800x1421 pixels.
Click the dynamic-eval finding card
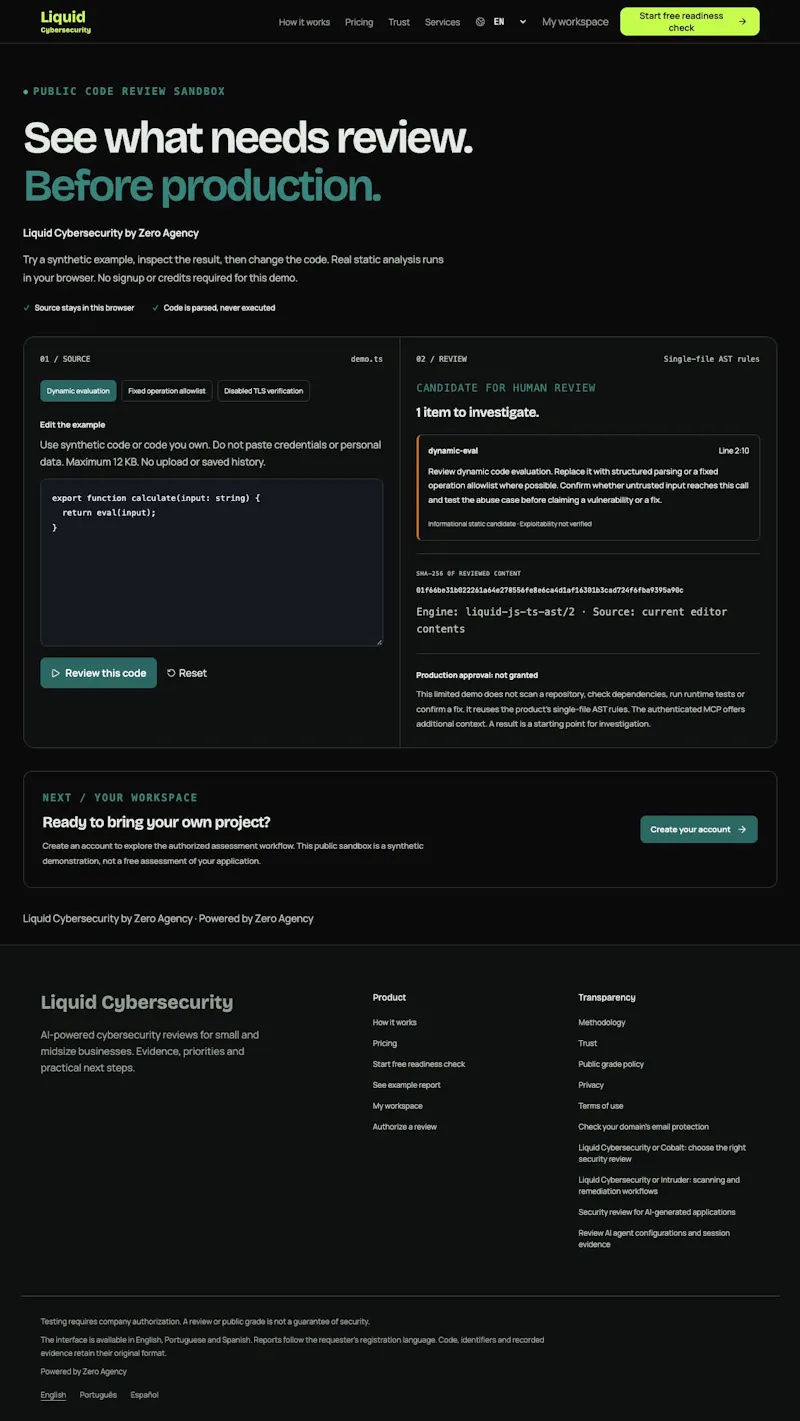click(588, 487)
